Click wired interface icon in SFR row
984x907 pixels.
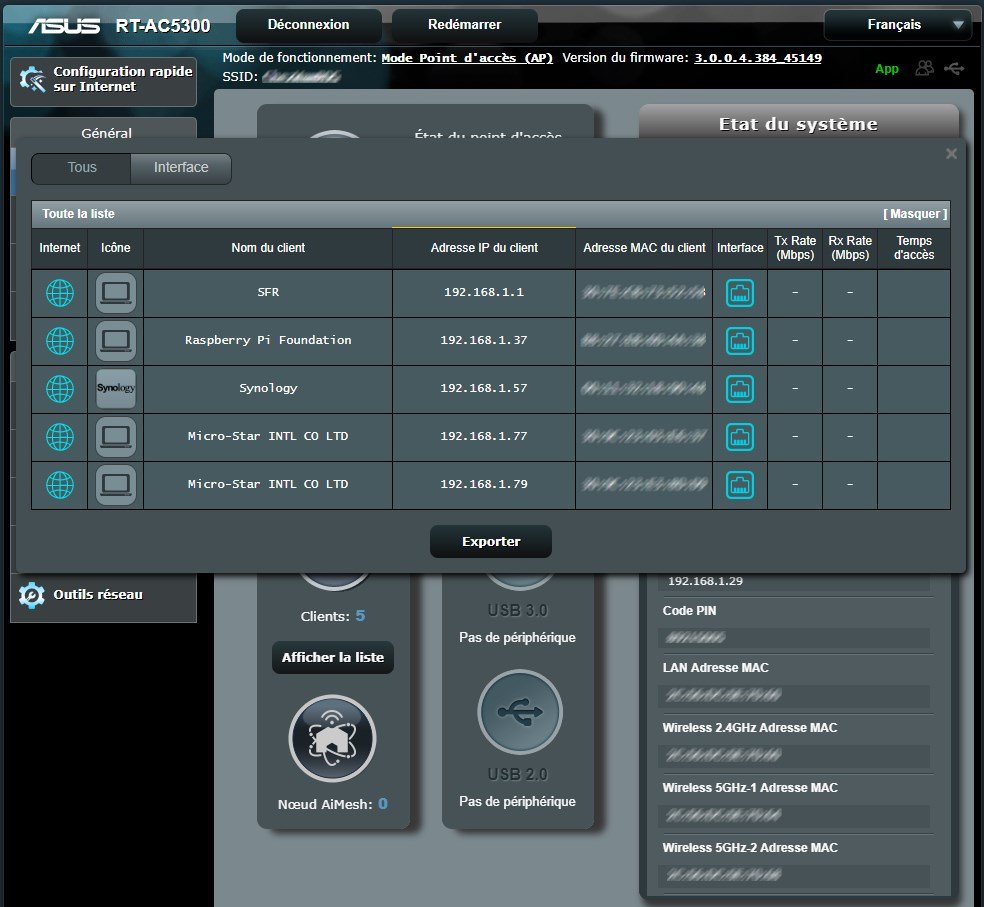point(740,293)
